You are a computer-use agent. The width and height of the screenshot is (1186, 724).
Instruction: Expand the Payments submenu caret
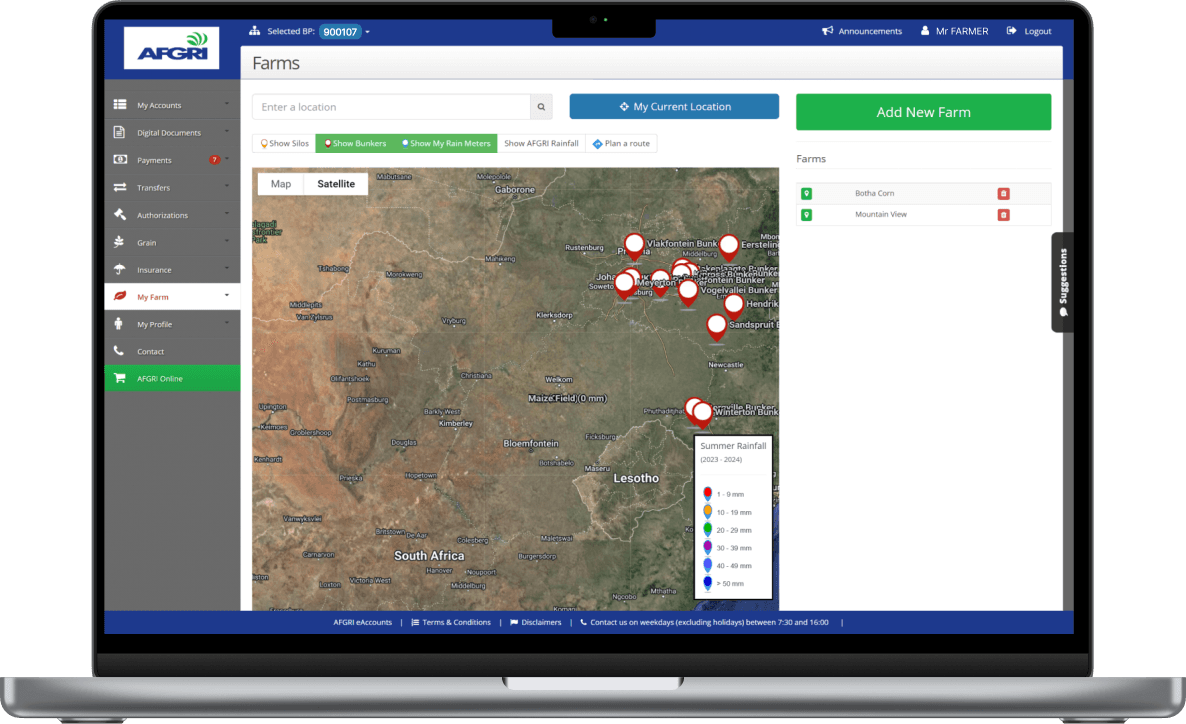pyautogui.click(x=227, y=159)
